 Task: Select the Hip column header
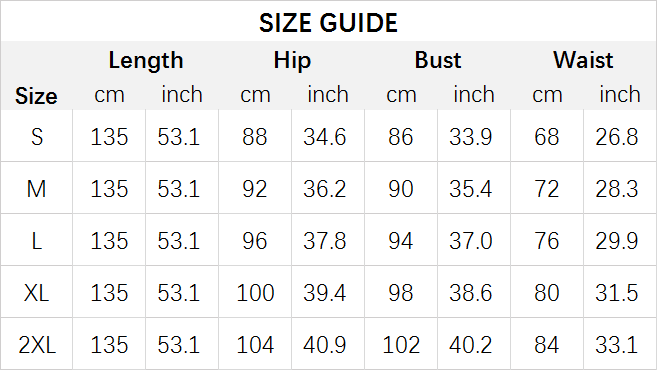pyautogui.click(x=292, y=60)
